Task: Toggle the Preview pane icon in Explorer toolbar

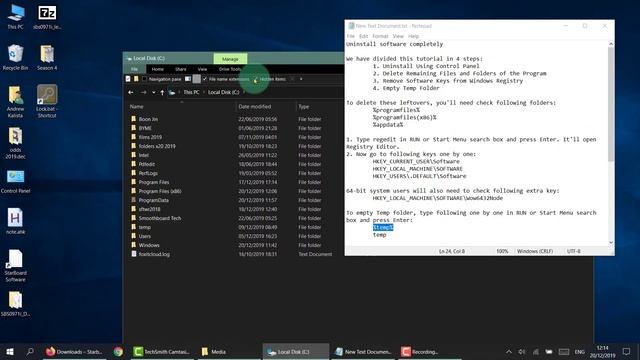Action: click(x=188, y=79)
